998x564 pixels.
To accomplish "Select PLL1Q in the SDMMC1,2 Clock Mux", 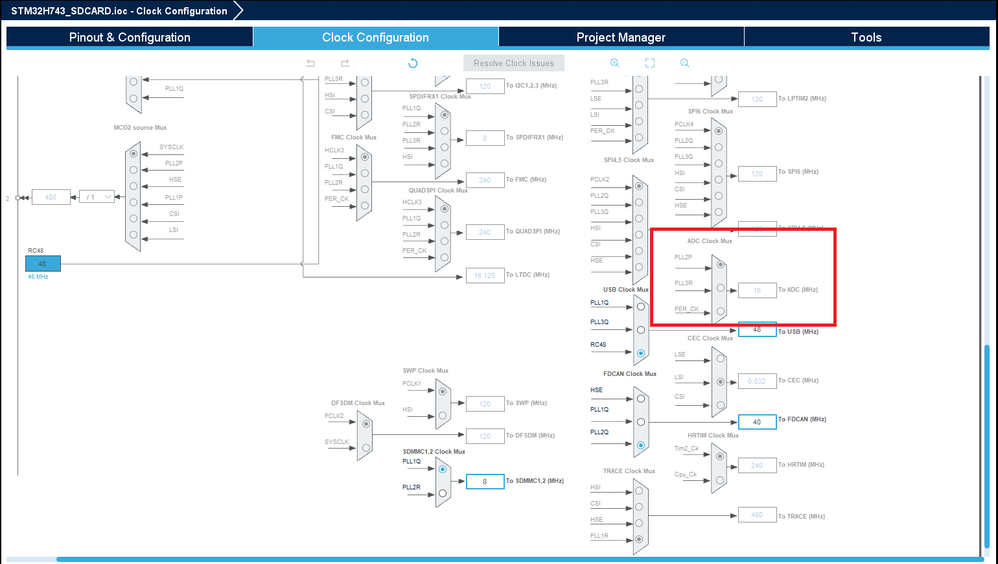I will pos(443,469).
